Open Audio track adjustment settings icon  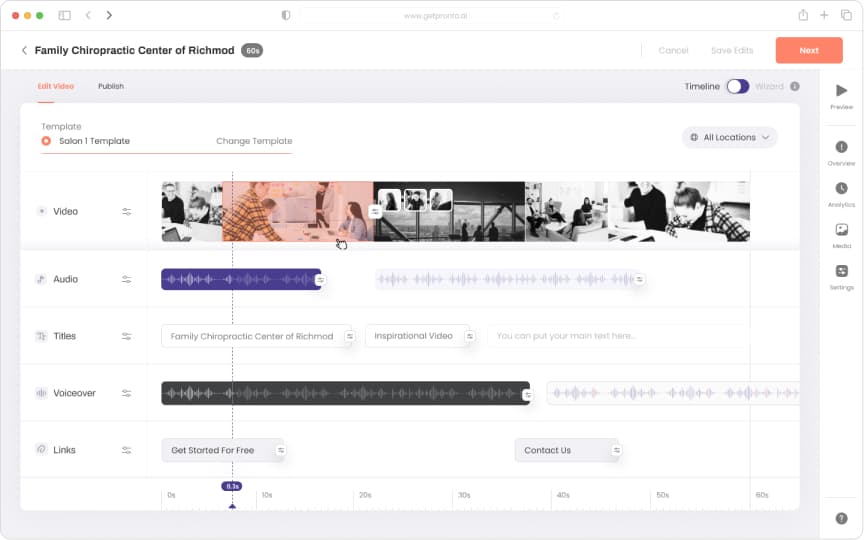point(126,279)
